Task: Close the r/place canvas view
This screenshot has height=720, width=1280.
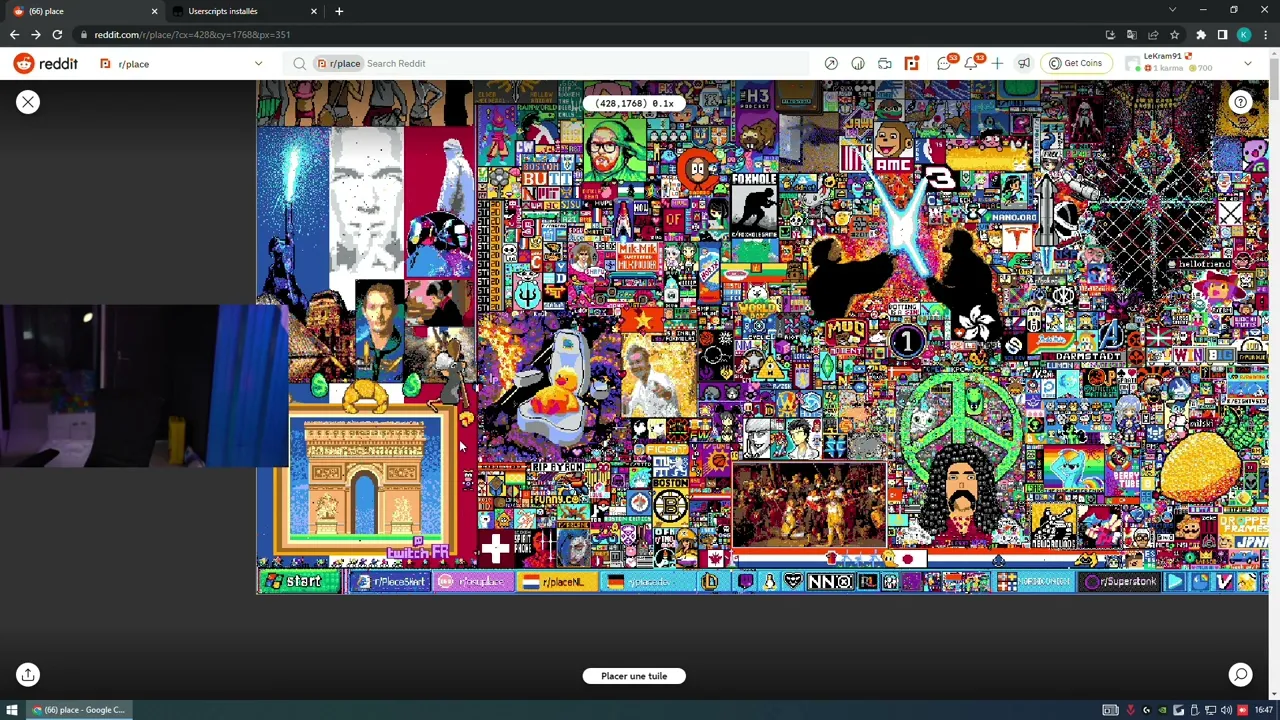Action: click(x=28, y=102)
